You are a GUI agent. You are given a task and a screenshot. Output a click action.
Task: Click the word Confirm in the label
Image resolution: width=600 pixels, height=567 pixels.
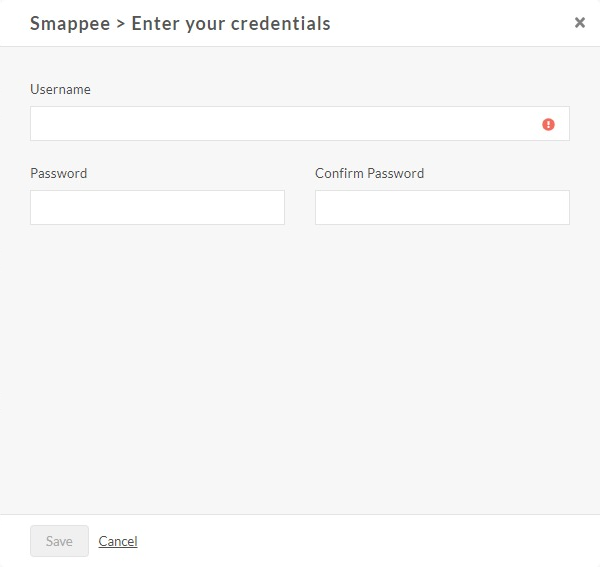339,173
